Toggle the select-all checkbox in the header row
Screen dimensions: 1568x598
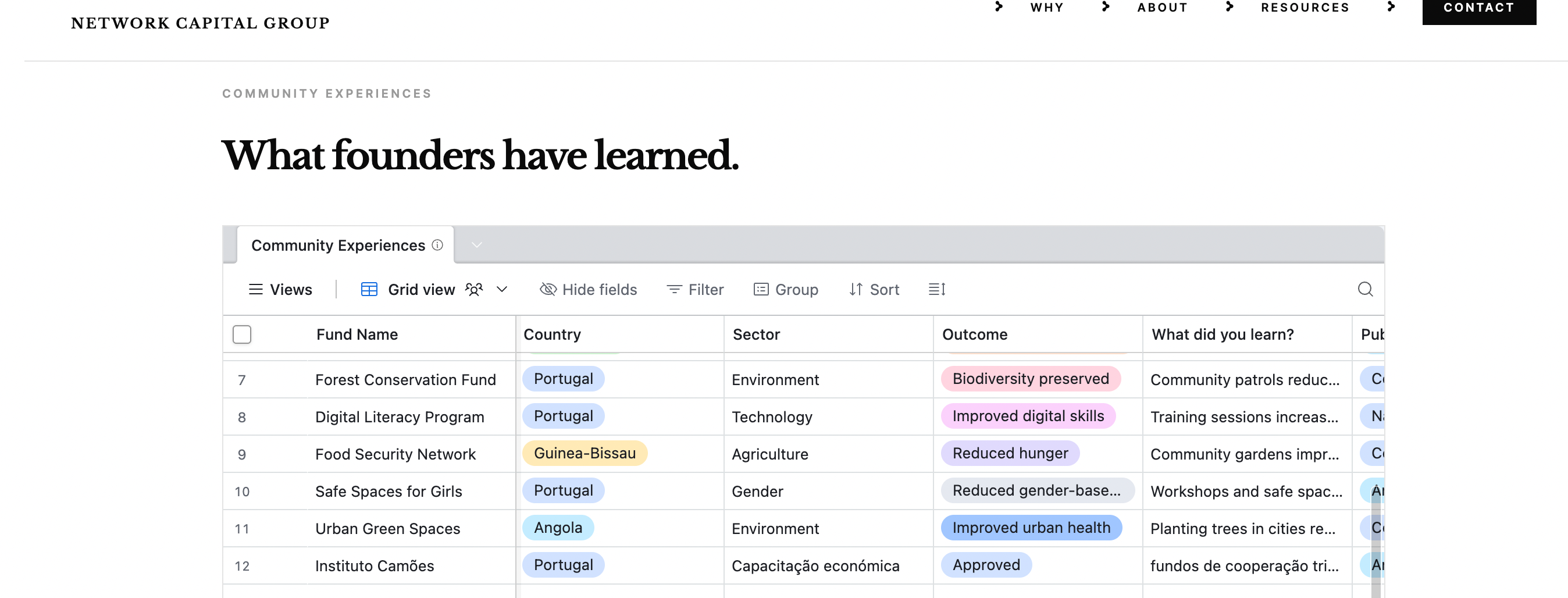(x=241, y=334)
